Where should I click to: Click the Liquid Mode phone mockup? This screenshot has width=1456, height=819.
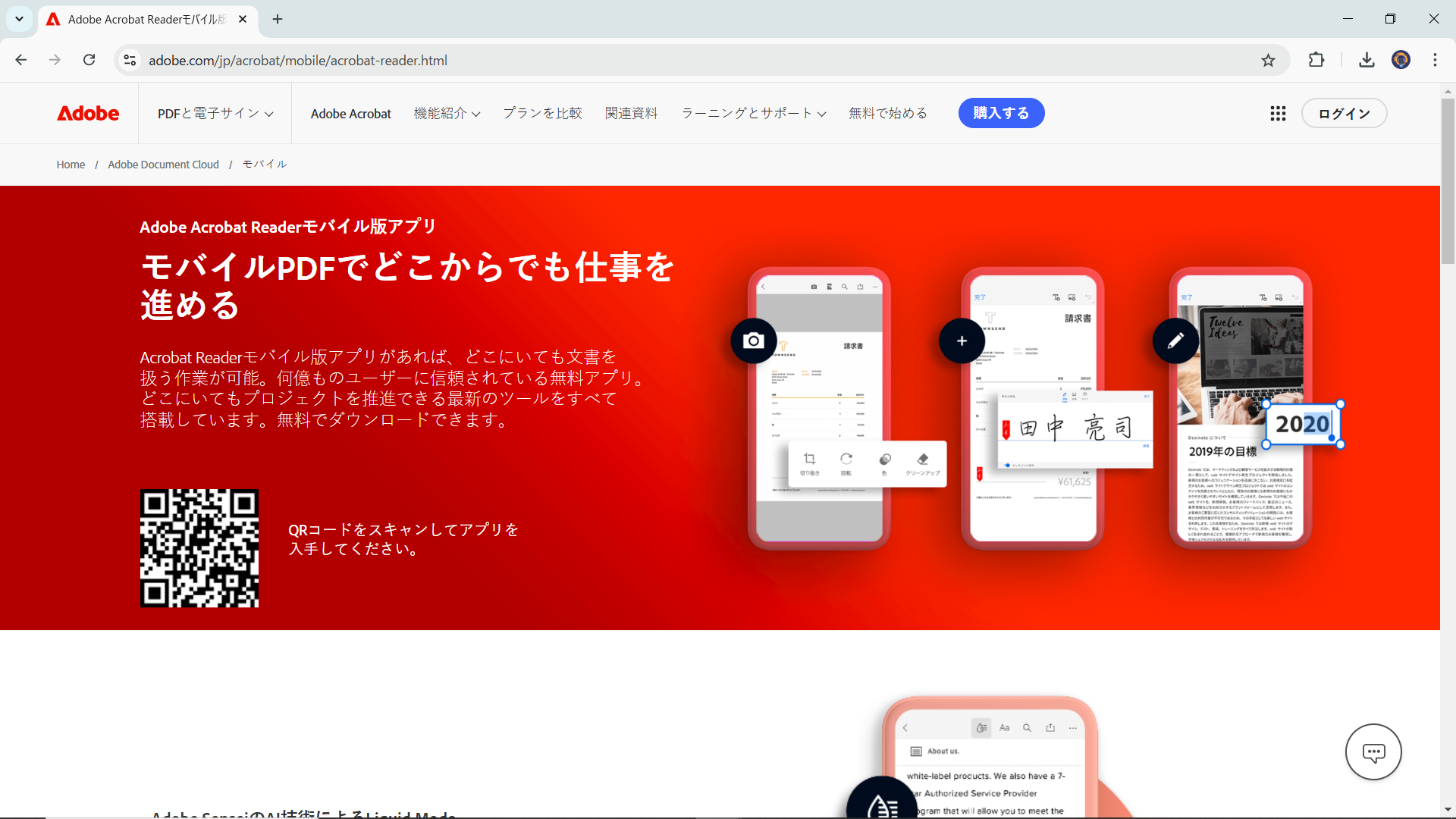click(990, 758)
